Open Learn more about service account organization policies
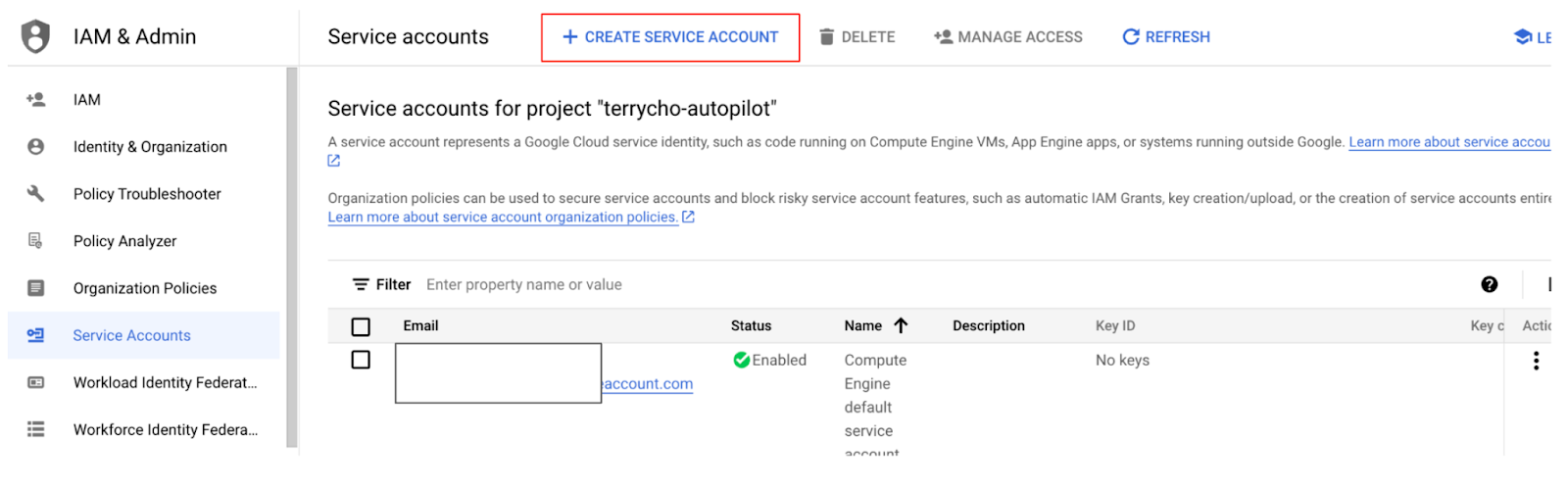1568x488 pixels. click(x=503, y=217)
